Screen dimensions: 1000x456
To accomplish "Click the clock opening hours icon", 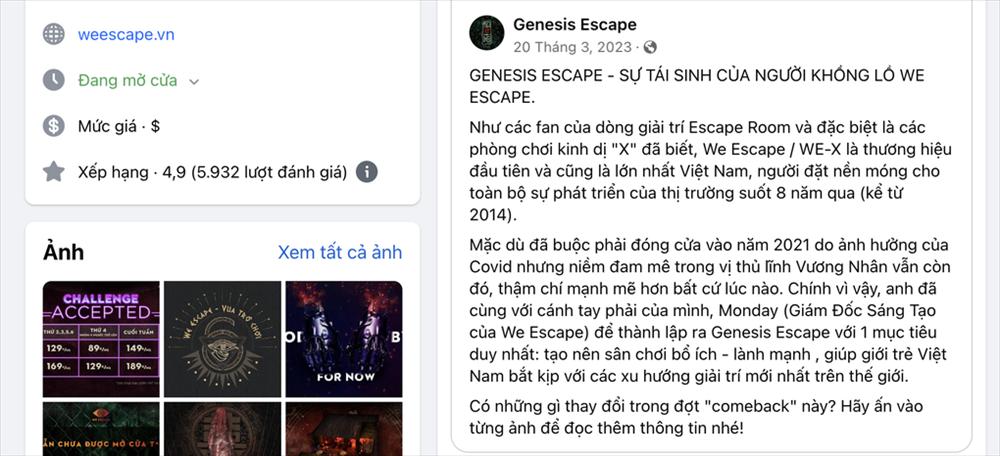I will pos(54,80).
